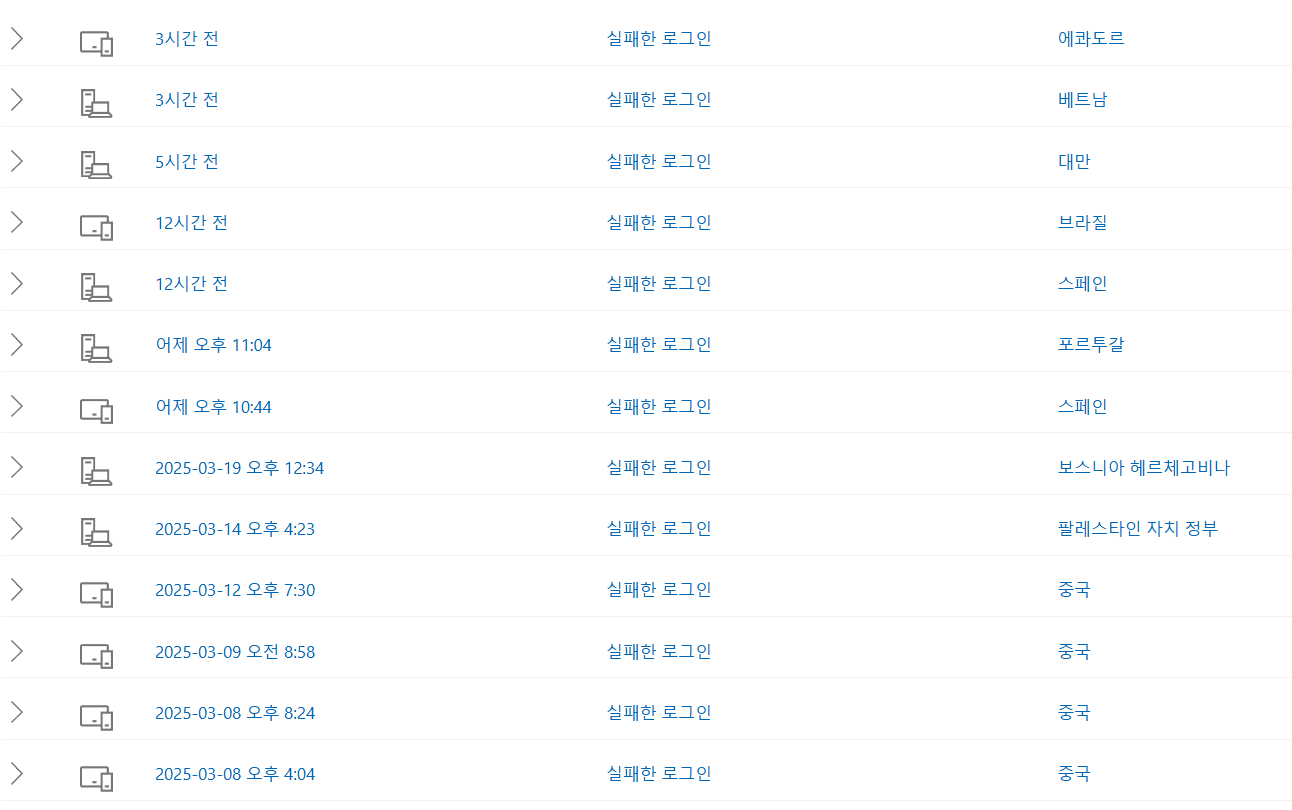This screenshot has width=1292, height=810.
Task: Expand the 2025-03-08 오후 4:04 row
Action: click(16, 773)
